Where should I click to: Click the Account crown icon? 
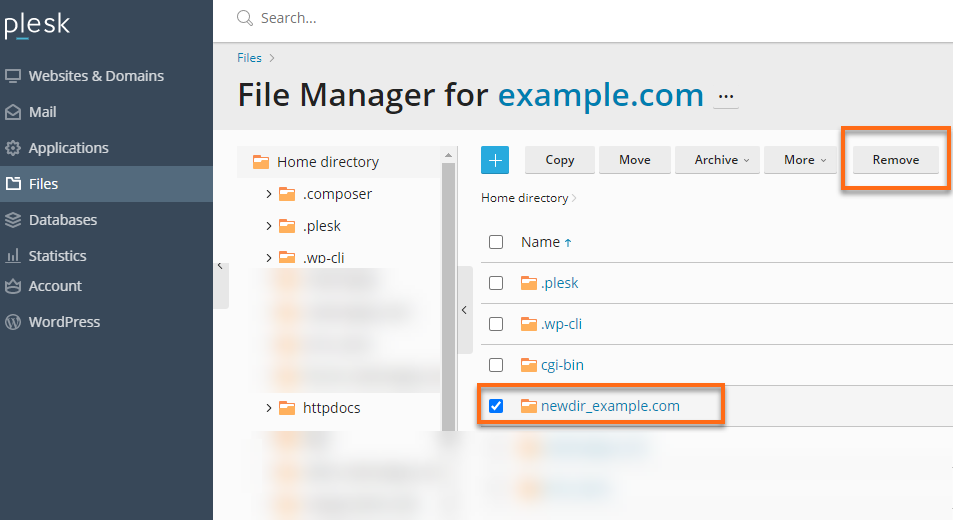[13, 286]
